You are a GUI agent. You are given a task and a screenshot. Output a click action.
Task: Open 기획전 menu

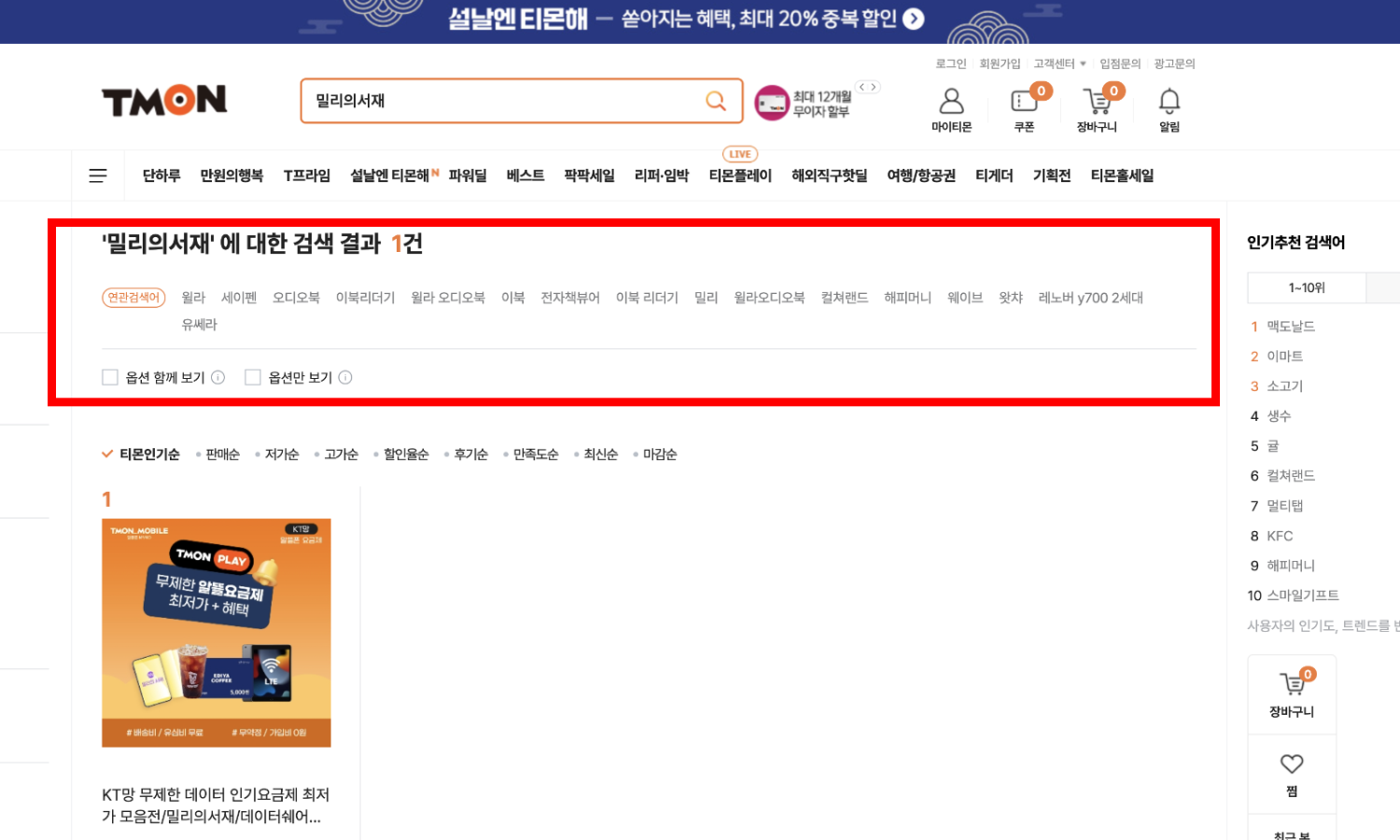tap(1052, 175)
